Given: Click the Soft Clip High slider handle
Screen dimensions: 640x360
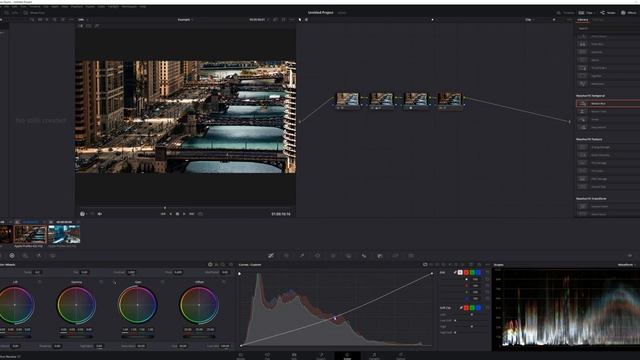Looking at the screenshot, I should (x=472, y=327).
